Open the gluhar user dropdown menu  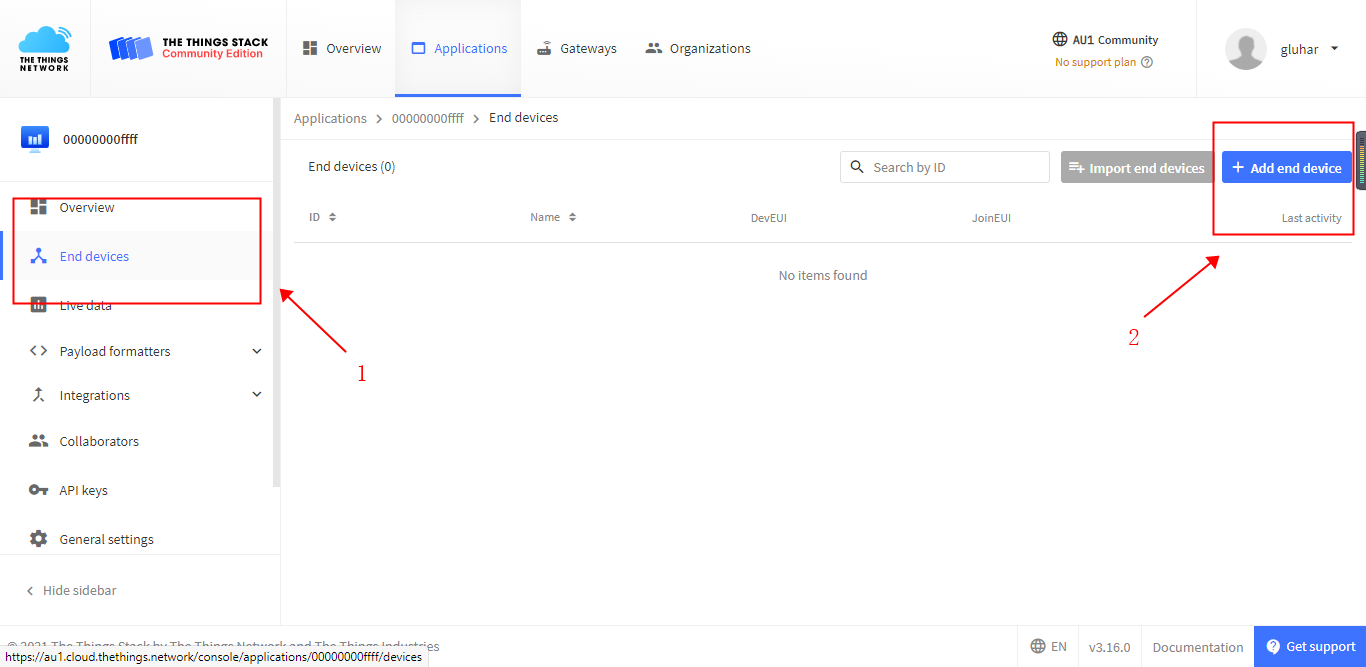tap(1334, 49)
